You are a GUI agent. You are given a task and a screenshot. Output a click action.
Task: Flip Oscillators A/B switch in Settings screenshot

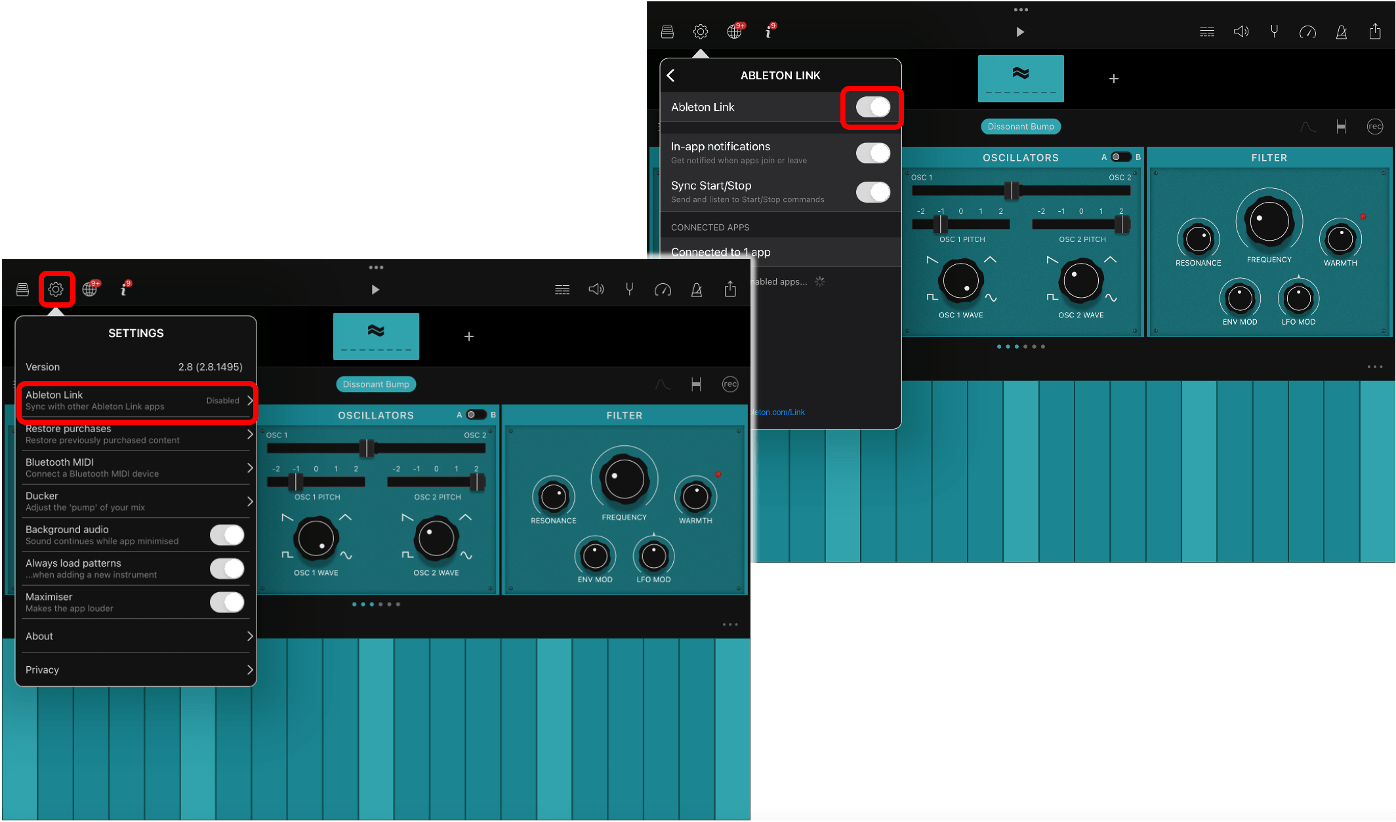click(x=476, y=415)
